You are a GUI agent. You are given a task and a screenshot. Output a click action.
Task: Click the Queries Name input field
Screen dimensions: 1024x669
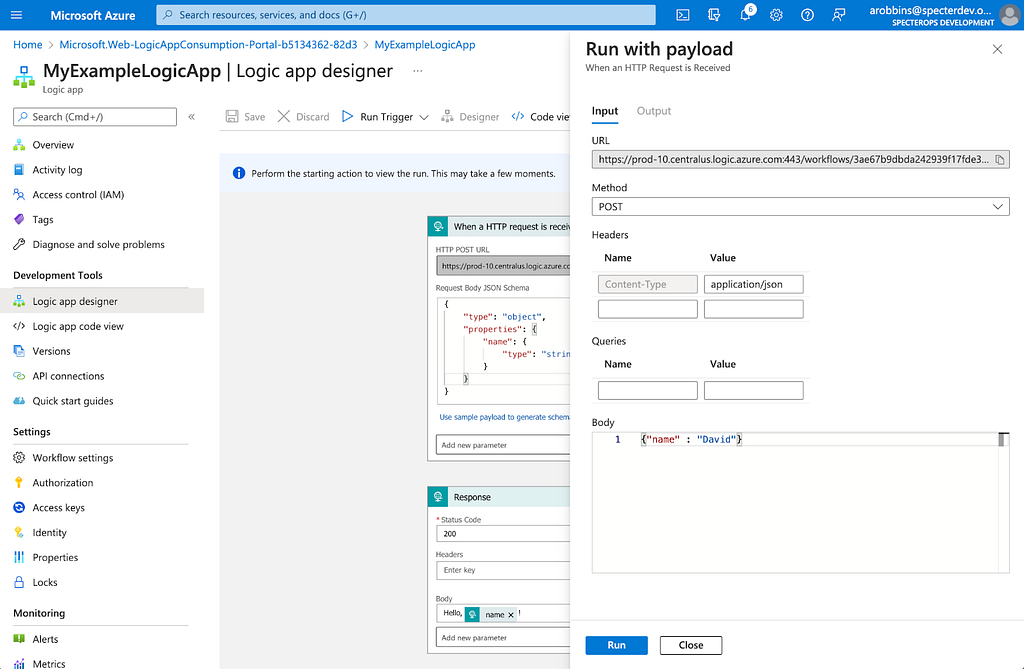(648, 391)
